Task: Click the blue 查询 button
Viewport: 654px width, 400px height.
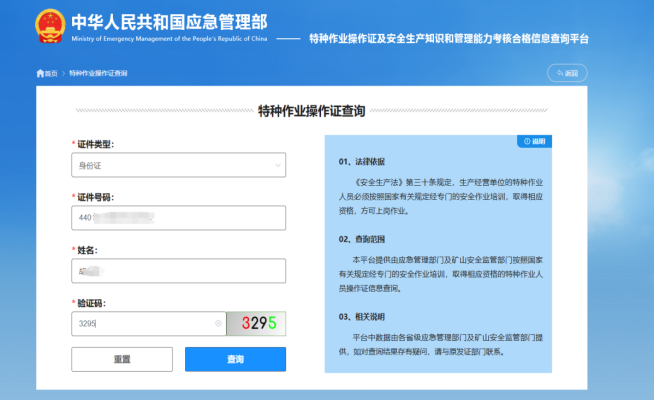Action: click(235, 359)
